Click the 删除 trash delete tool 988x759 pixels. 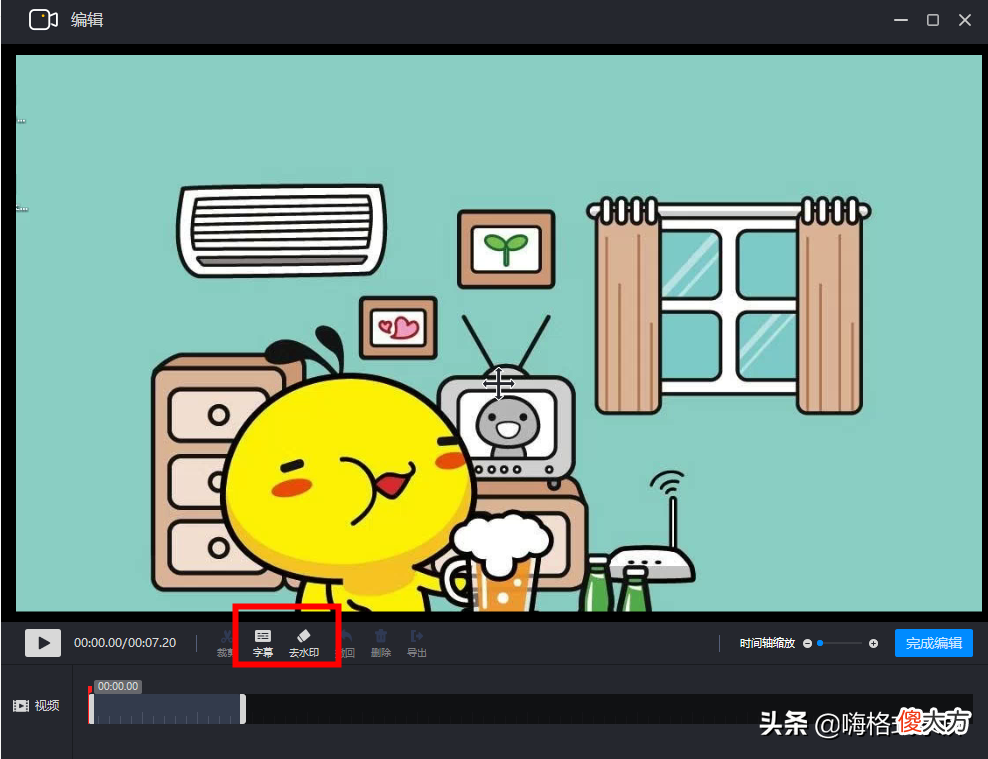pos(381,643)
